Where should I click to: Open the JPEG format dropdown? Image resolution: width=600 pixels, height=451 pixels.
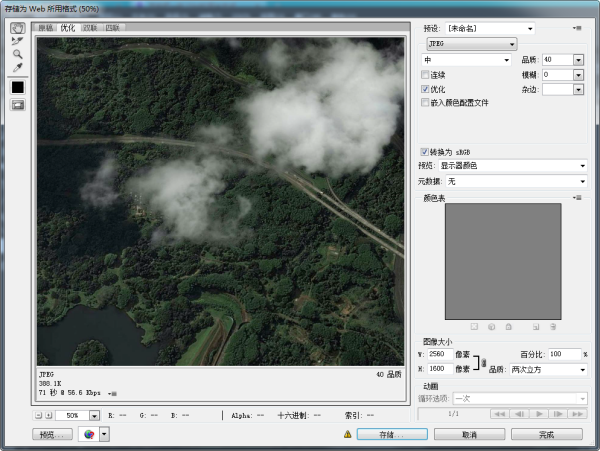tap(469, 44)
